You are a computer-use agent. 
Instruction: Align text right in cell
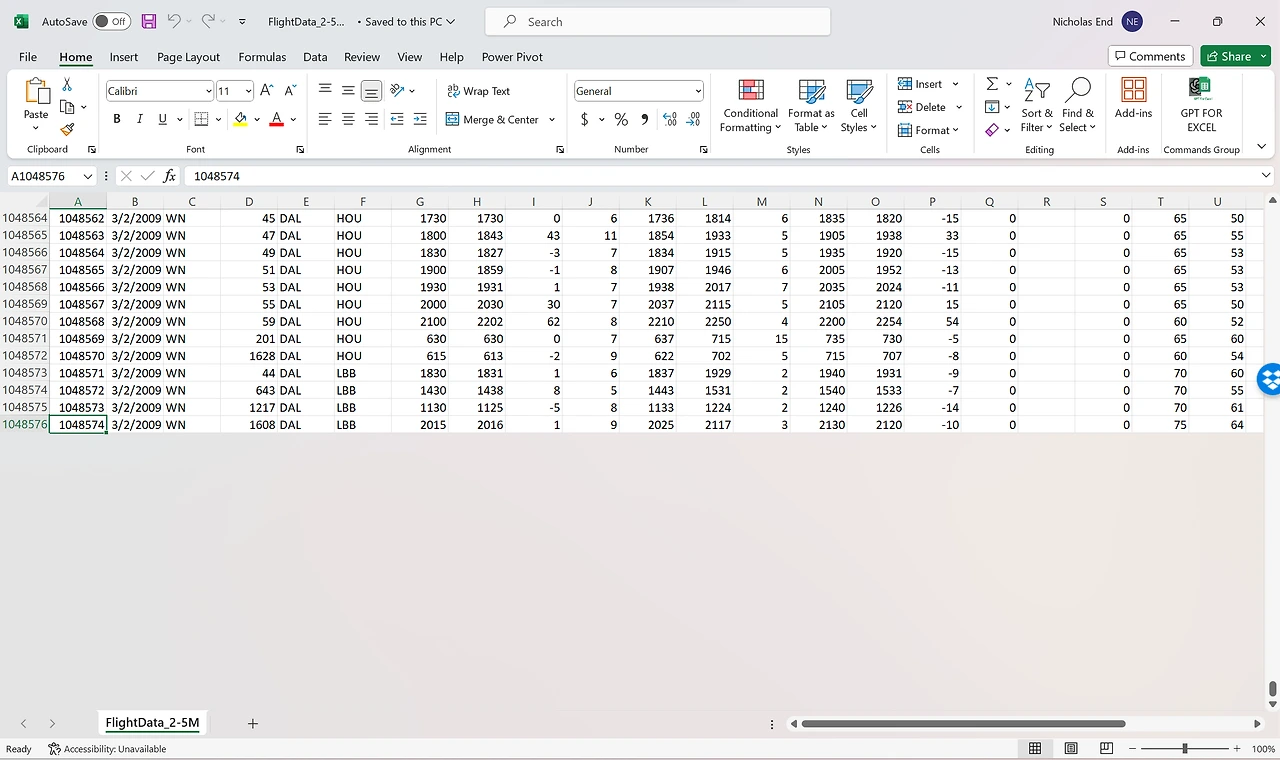click(x=371, y=119)
